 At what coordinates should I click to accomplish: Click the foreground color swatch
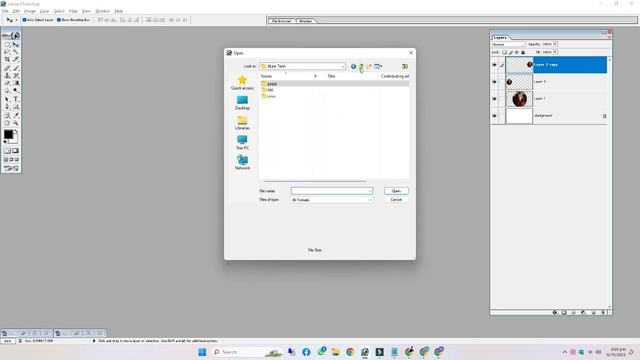pos(8,134)
